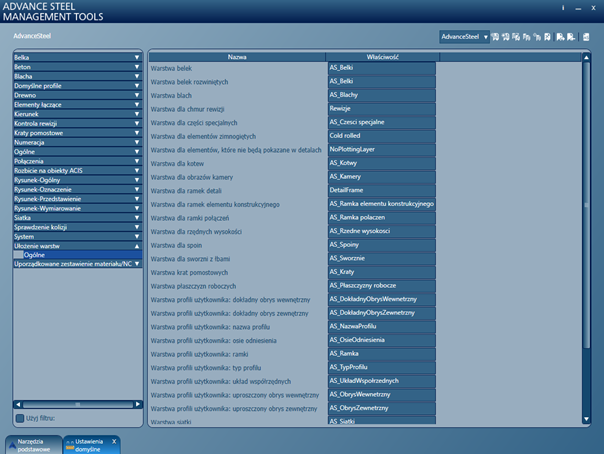Open the AdvanceSteel database dropdown
The height and width of the screenshot is (454, 604).
tap(485, 37)
